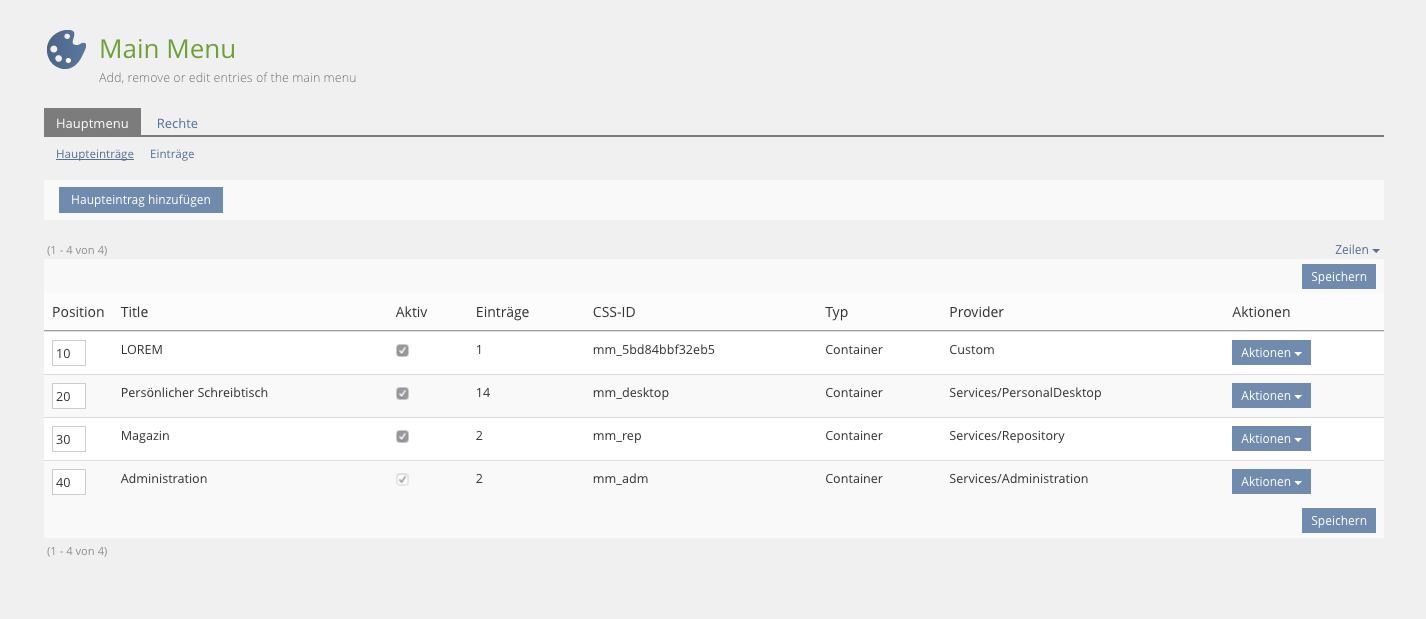Toggle Aktiv checkbox for Magazin
1426x619 pixels.
pyautogui.click(x=402, y=437)
